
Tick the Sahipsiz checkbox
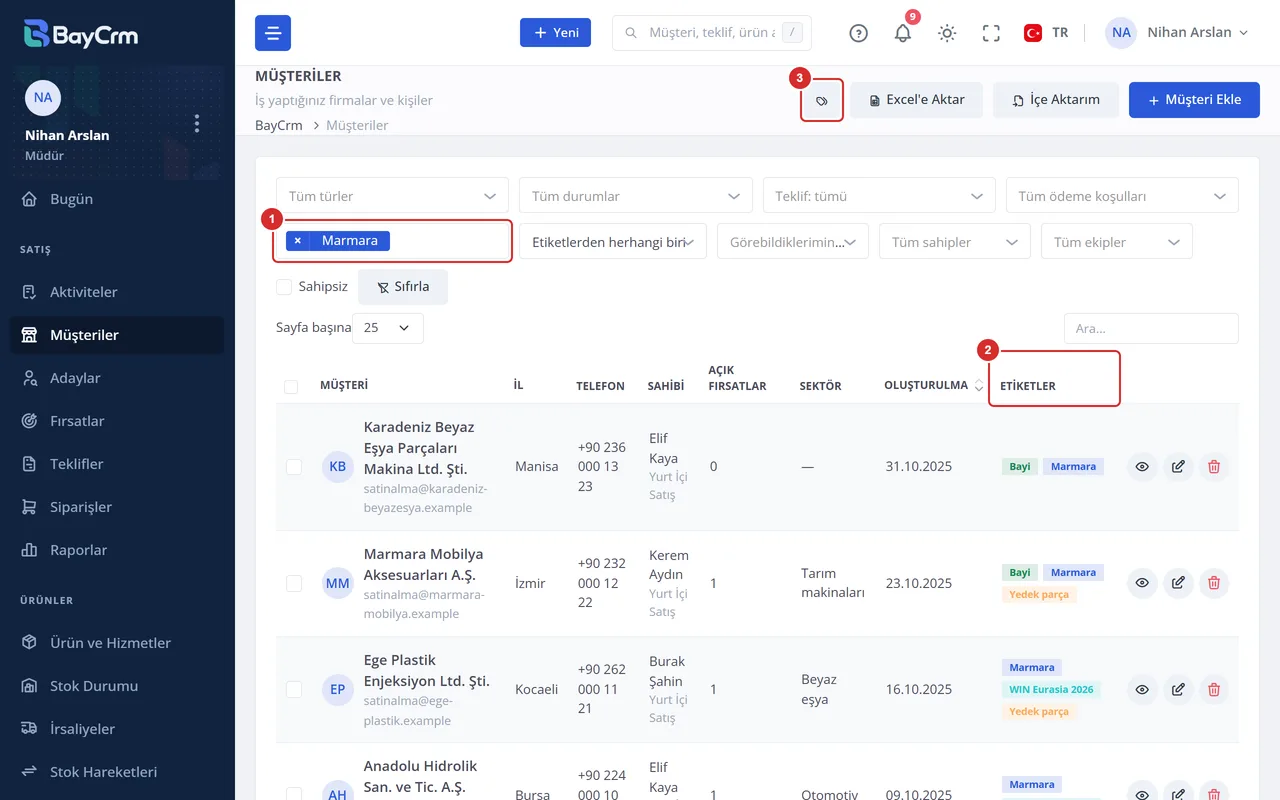click(284, 287)
